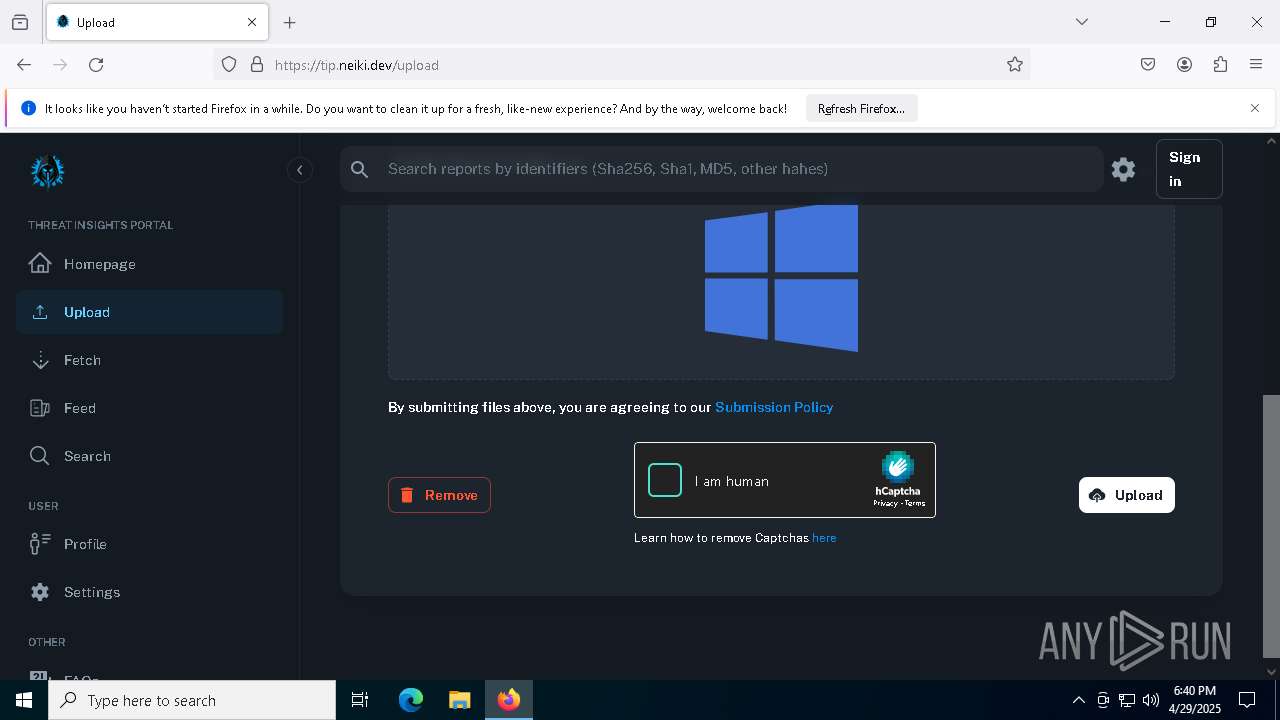Screen dimensions: 1280x720
Task: Open the Submission Policy link
Action: [774, 407]
